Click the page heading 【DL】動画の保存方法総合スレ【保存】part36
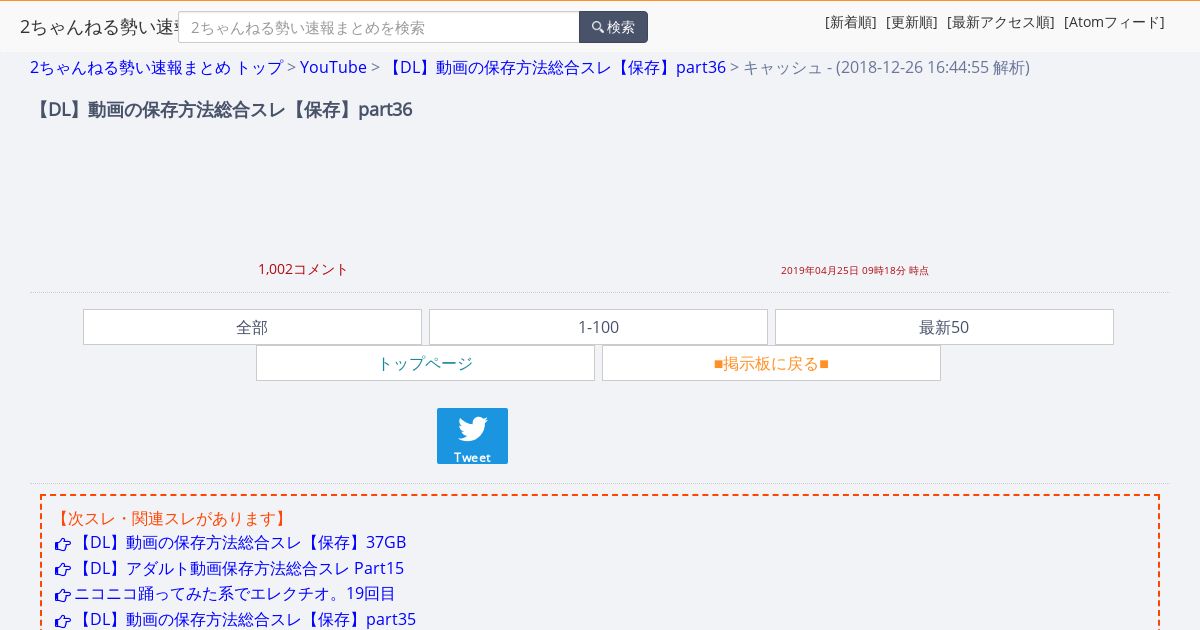 coord(221,109)
